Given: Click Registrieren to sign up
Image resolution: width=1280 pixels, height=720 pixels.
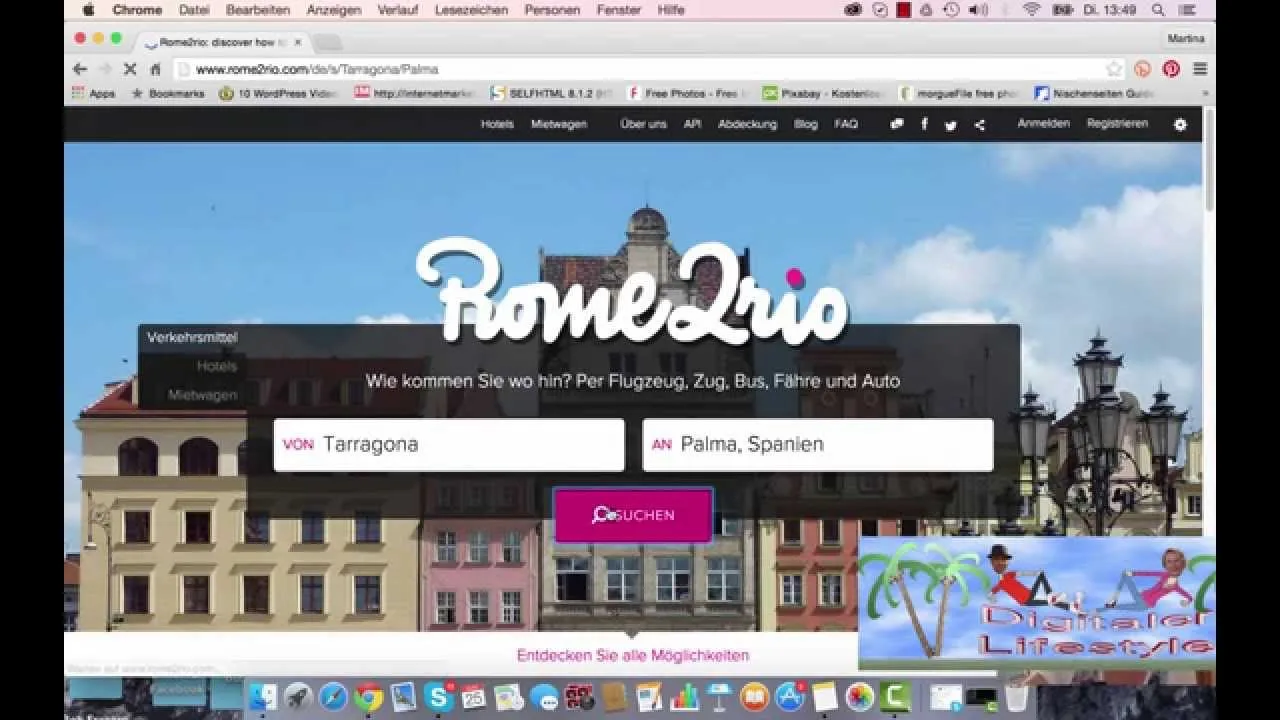Looking at the screenshot, I should coord(1118,123).
